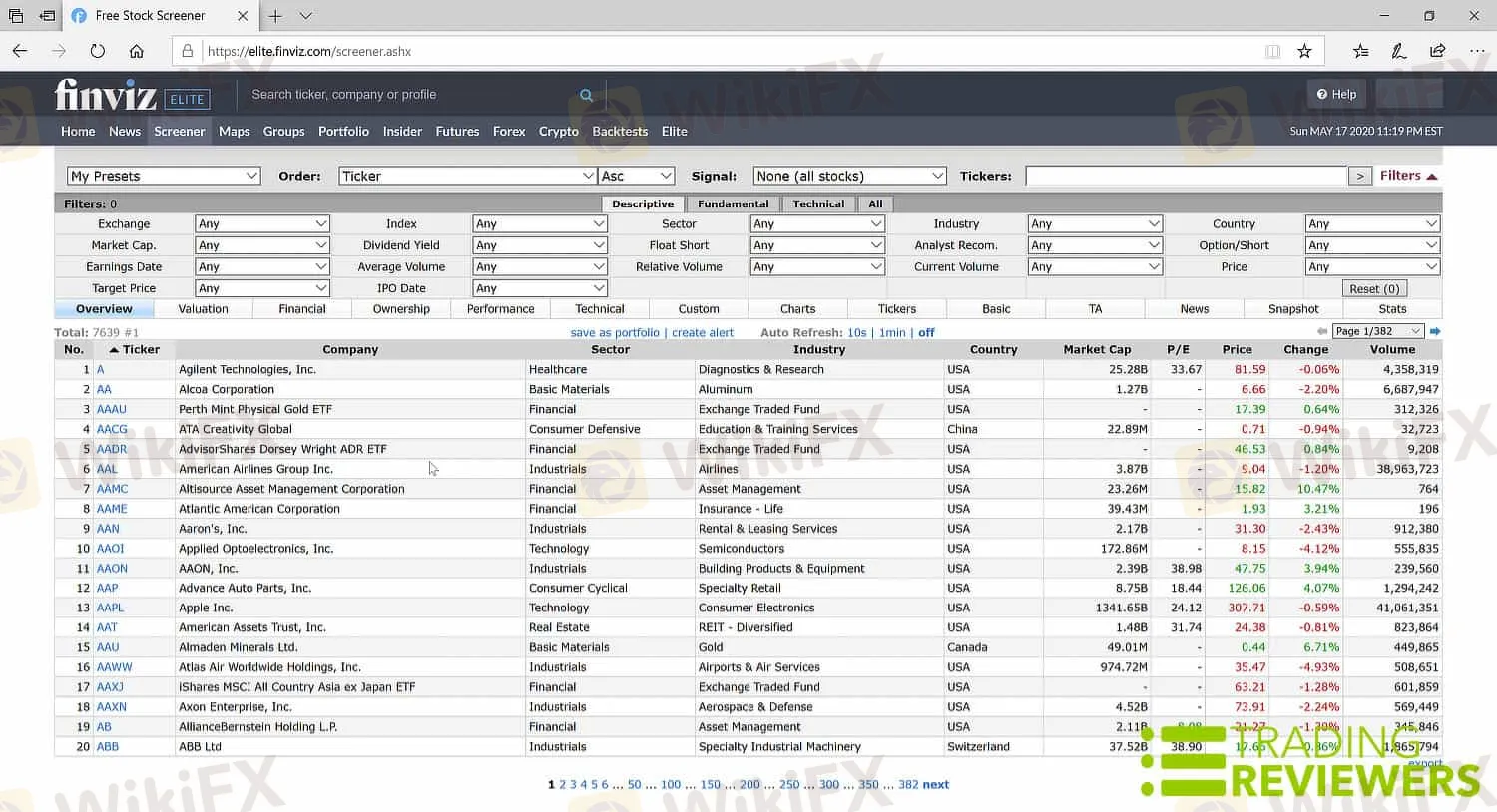Switch to the Valuation view tab
Screen dimensions: 1497x812
click(203, 309)
